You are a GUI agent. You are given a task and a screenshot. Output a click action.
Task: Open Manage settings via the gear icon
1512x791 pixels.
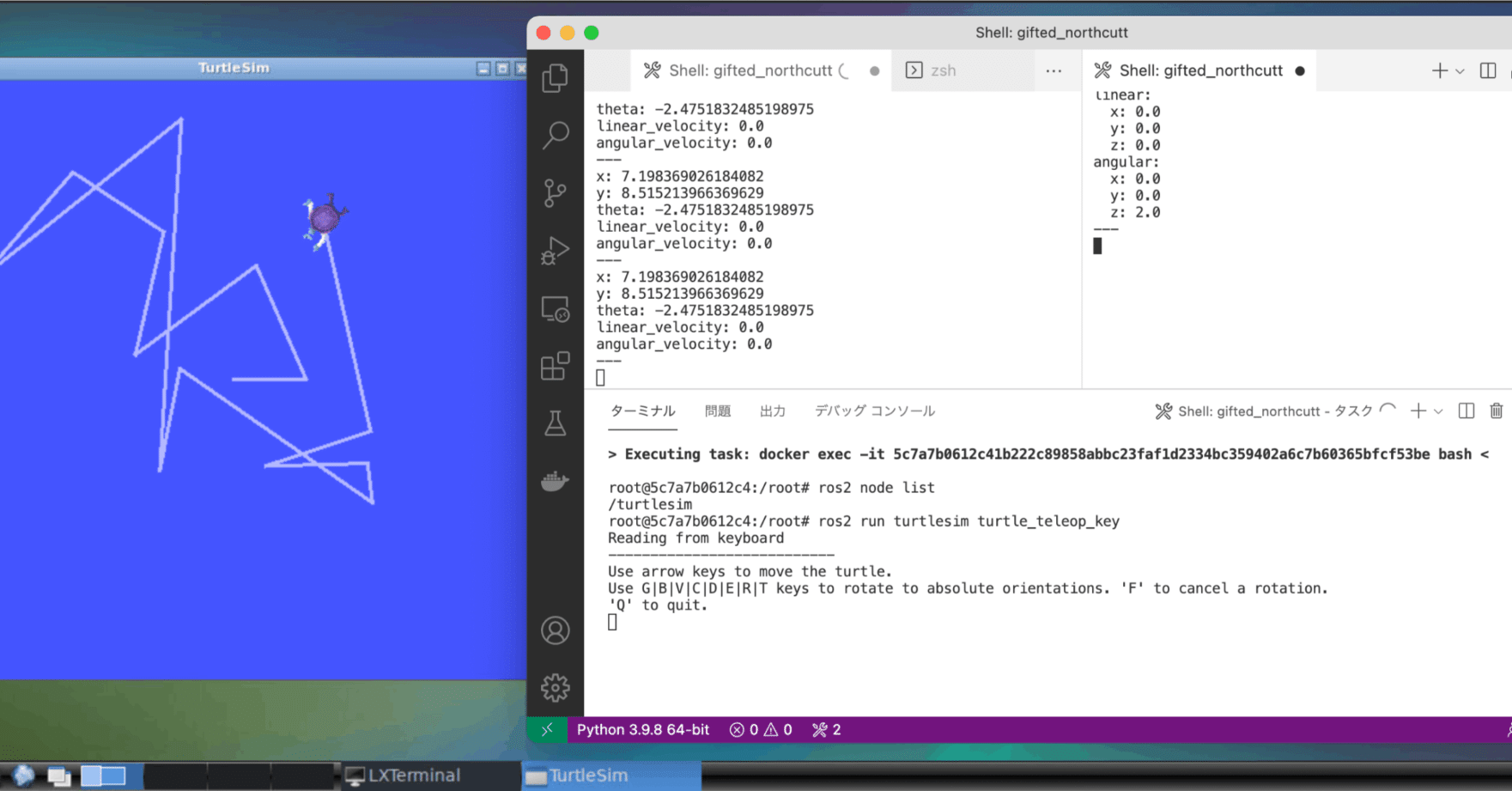556,687
